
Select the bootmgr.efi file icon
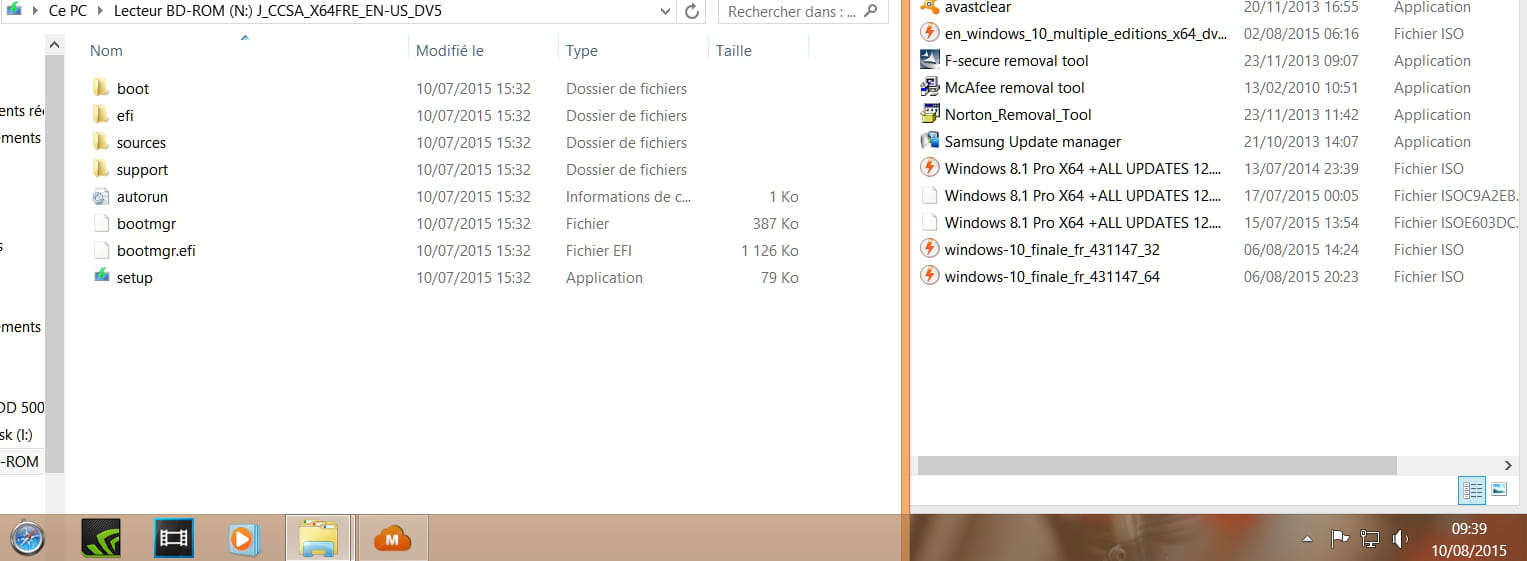coord(100,250)
